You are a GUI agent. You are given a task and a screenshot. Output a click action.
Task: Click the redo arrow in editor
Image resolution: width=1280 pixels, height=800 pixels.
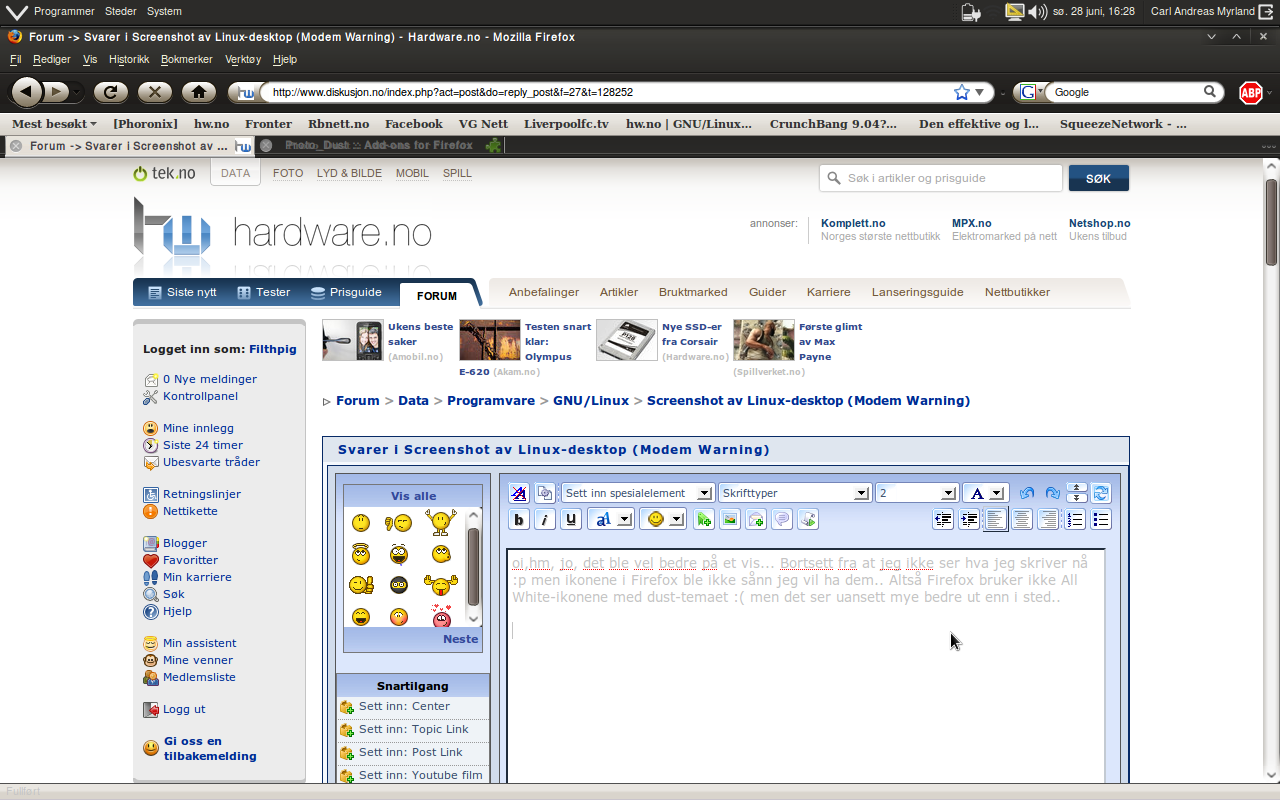[x=1053, y=493]
